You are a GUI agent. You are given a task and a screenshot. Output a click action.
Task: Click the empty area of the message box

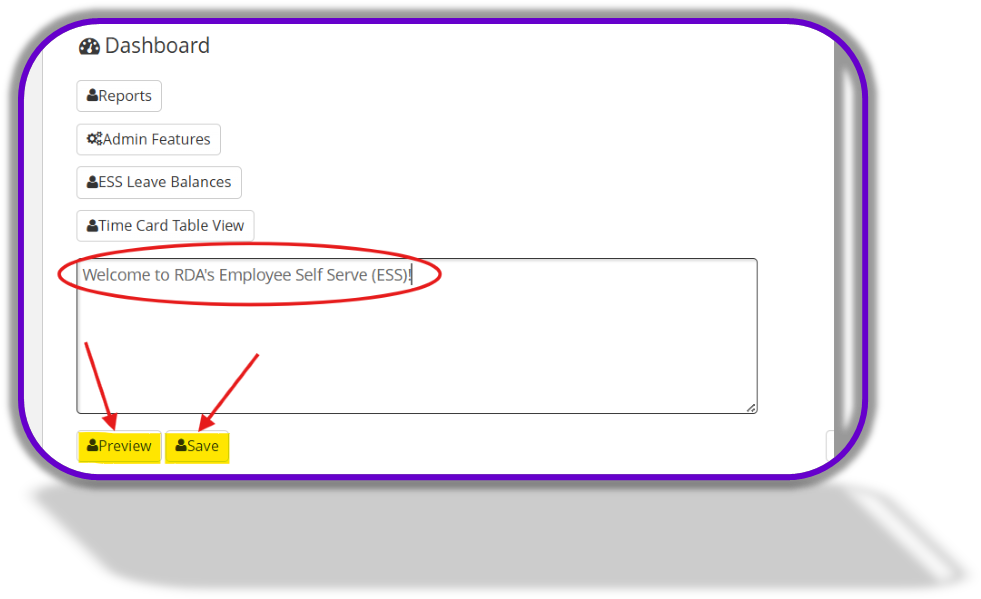pos(417,351)
